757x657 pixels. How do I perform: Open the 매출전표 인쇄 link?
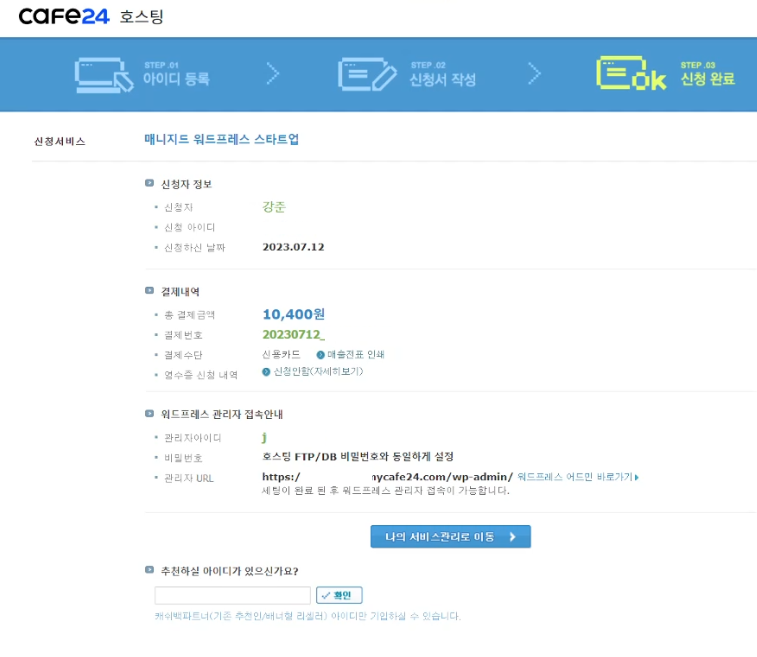pos(356,354)
